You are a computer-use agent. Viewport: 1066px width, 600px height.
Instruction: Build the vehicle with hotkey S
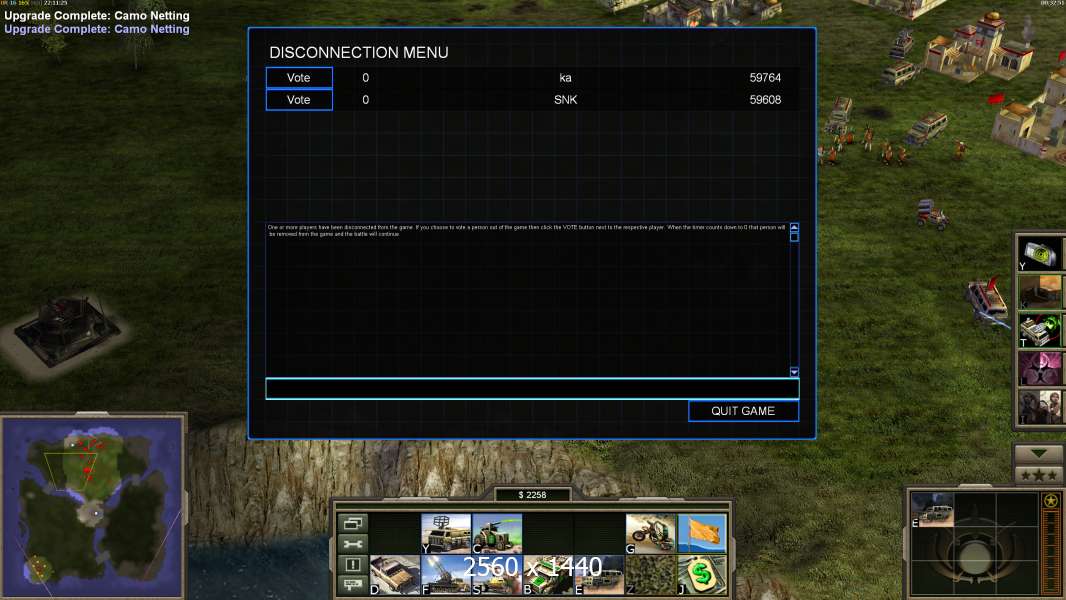497,575
